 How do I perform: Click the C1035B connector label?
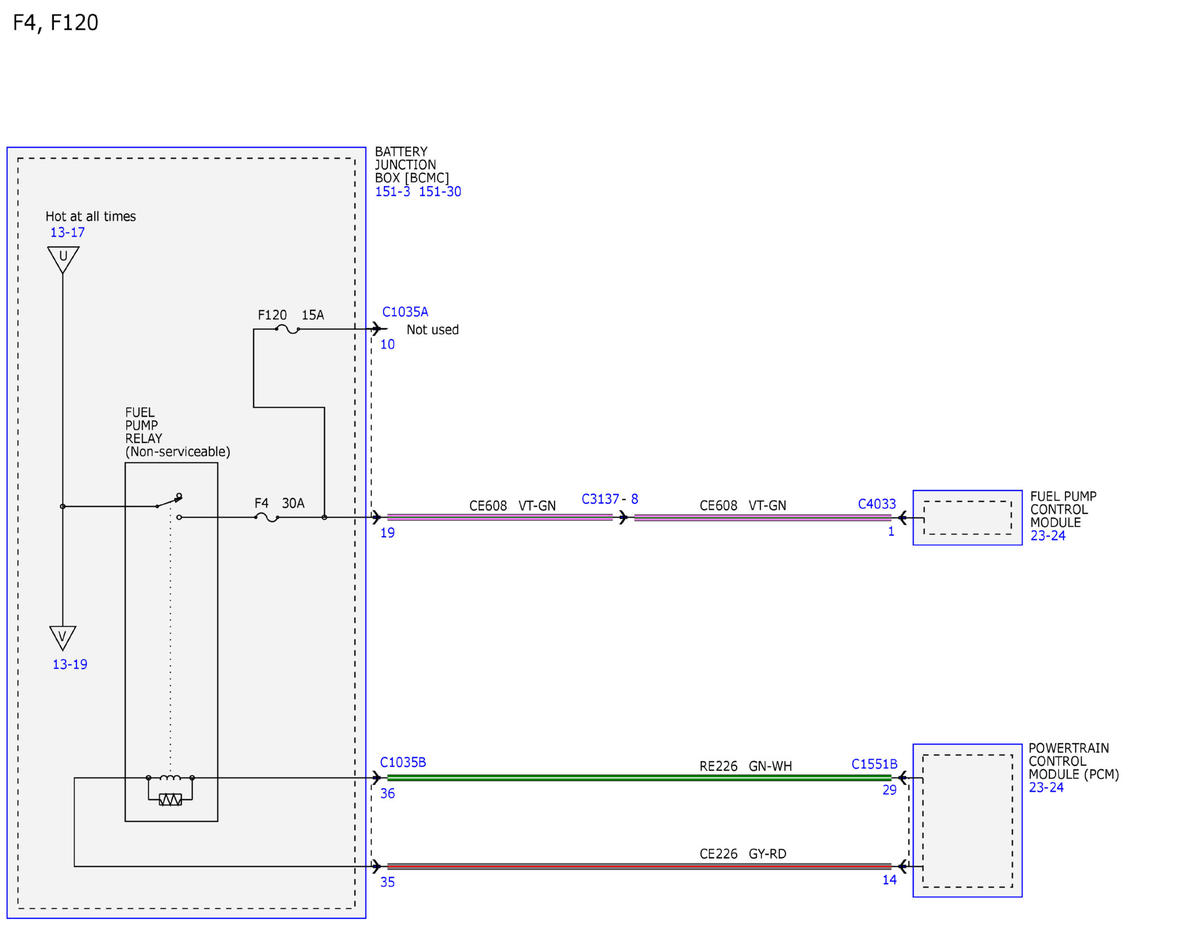click(x=403, y=762)
